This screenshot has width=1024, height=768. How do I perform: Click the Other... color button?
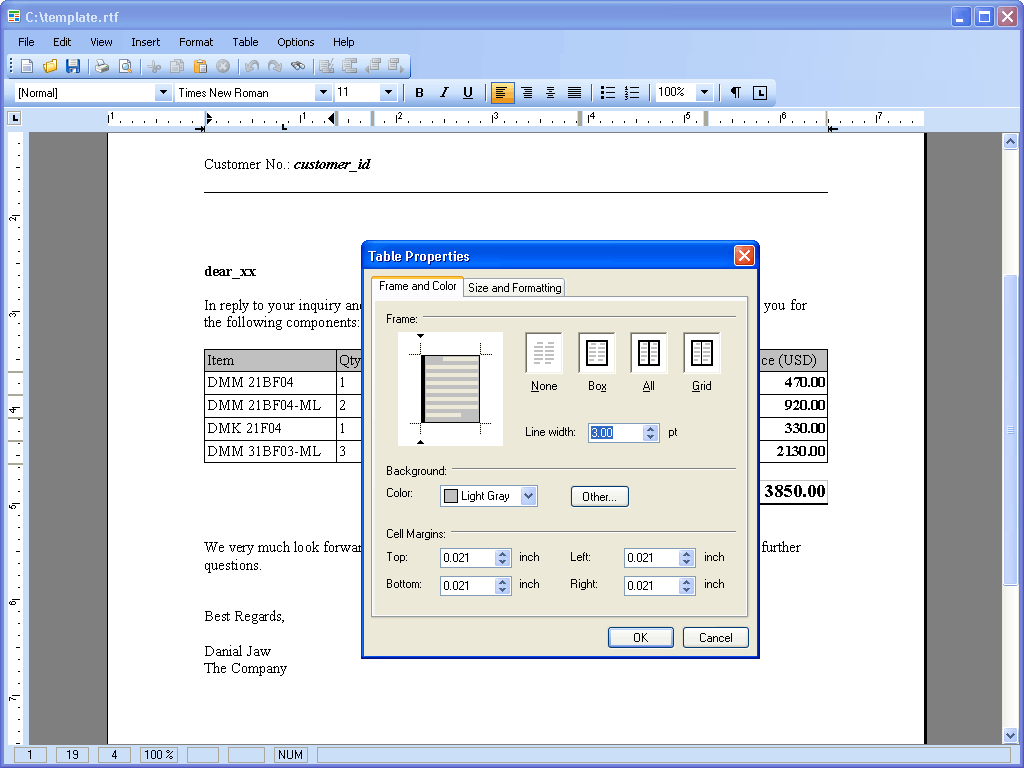coord(599,496)
